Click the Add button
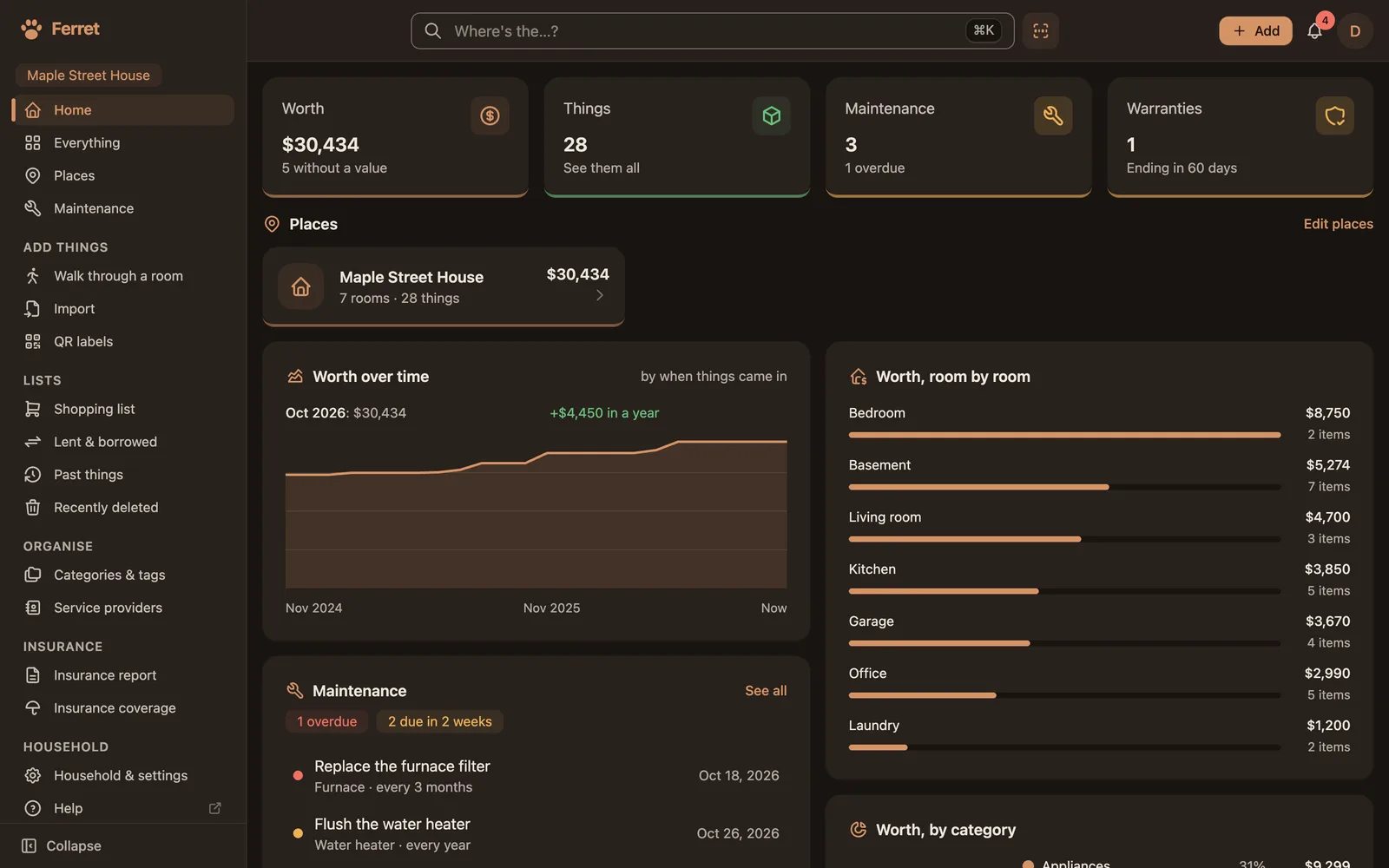This screenshot has width=1389, height=868. tap(1255, 31)
